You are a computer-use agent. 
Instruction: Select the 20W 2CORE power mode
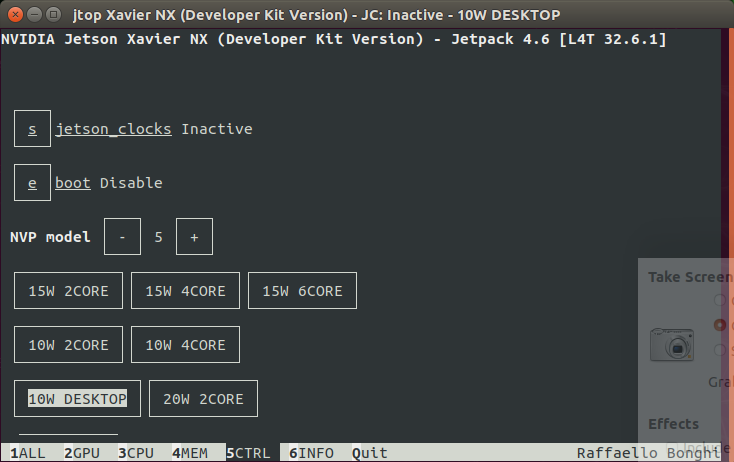[x=203, y=398]
